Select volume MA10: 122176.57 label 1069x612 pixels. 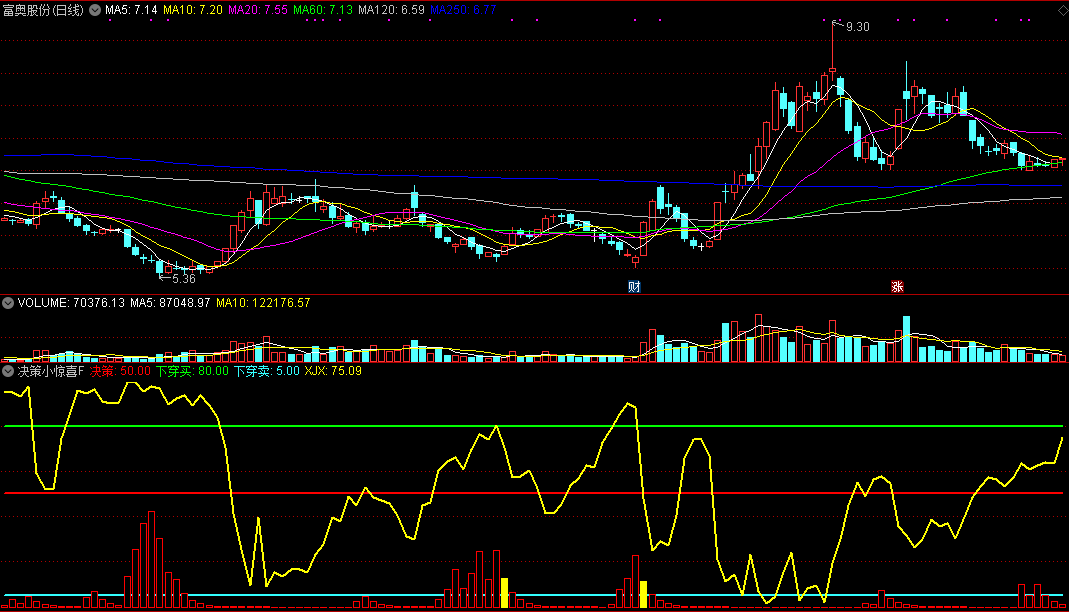click(x=263, y=303)
